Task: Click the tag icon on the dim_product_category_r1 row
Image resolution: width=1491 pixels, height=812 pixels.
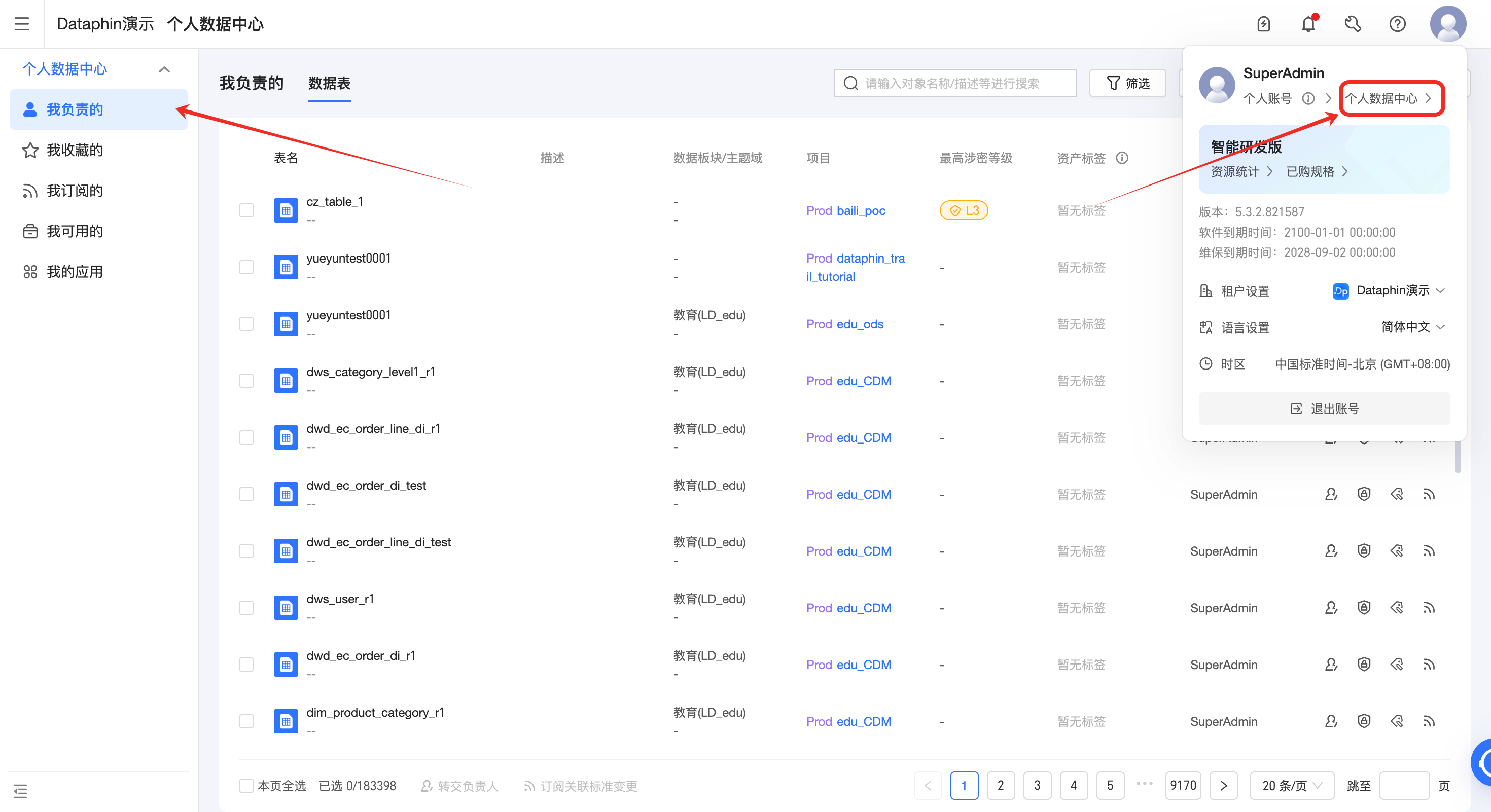Action: tap(1397, 721)
